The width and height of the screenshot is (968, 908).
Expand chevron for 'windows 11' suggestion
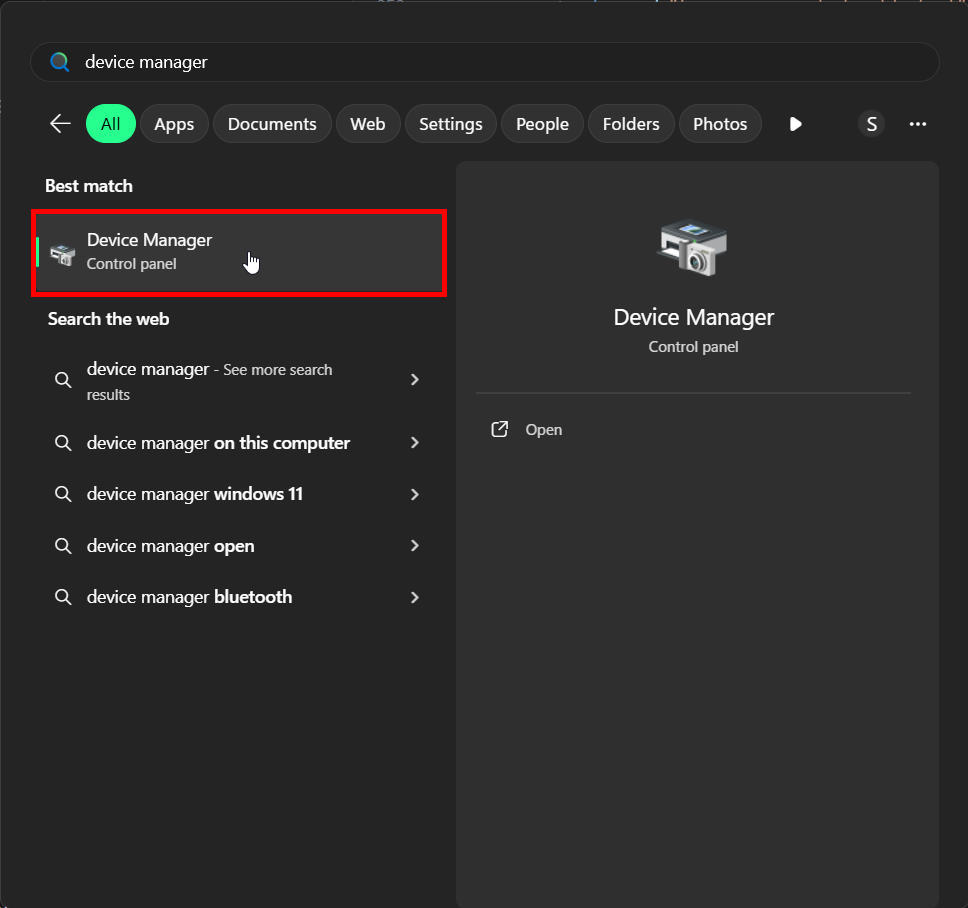[415, 494]
